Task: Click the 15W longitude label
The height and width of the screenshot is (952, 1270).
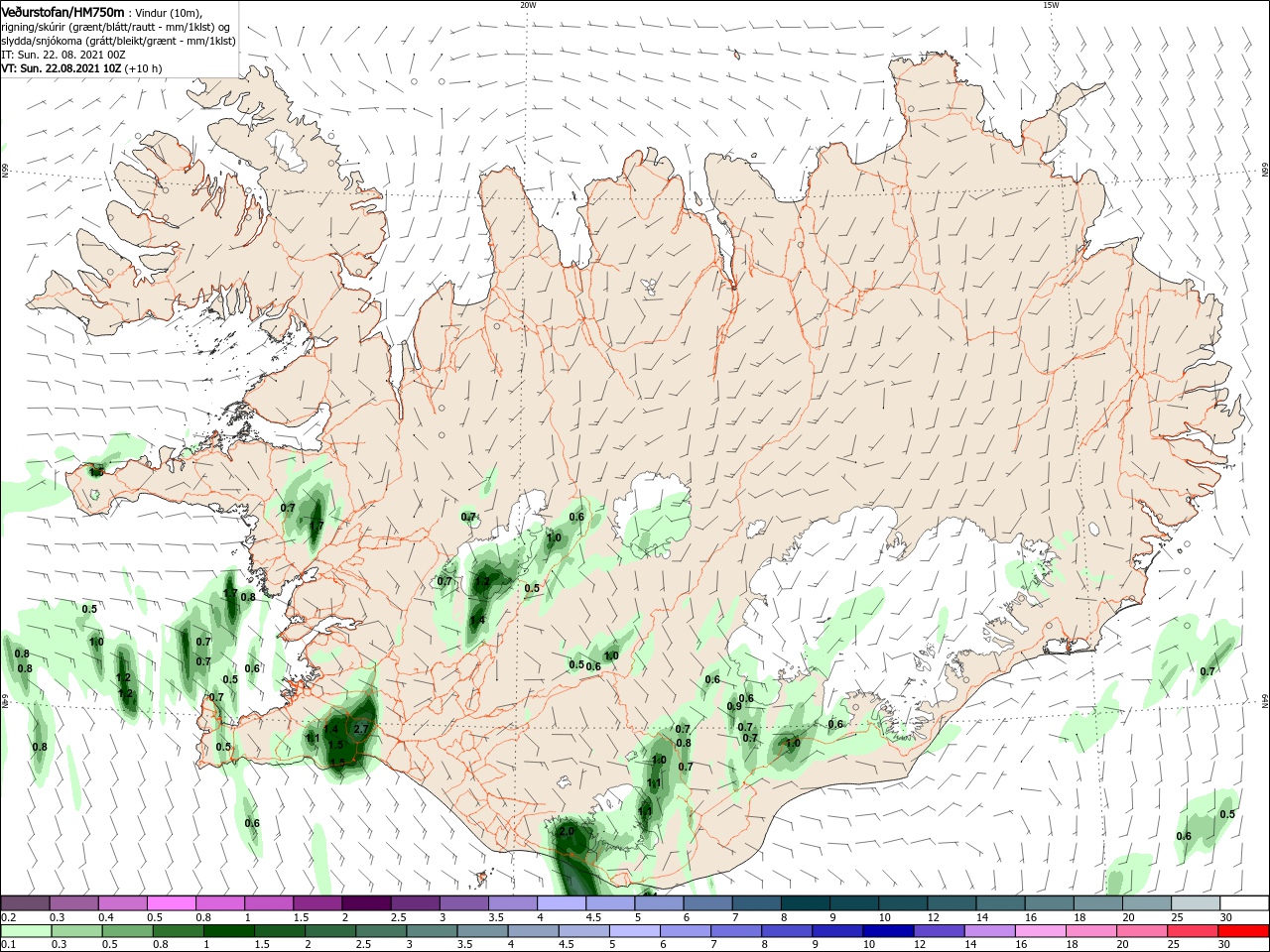Action: [x=1051, y=5]
